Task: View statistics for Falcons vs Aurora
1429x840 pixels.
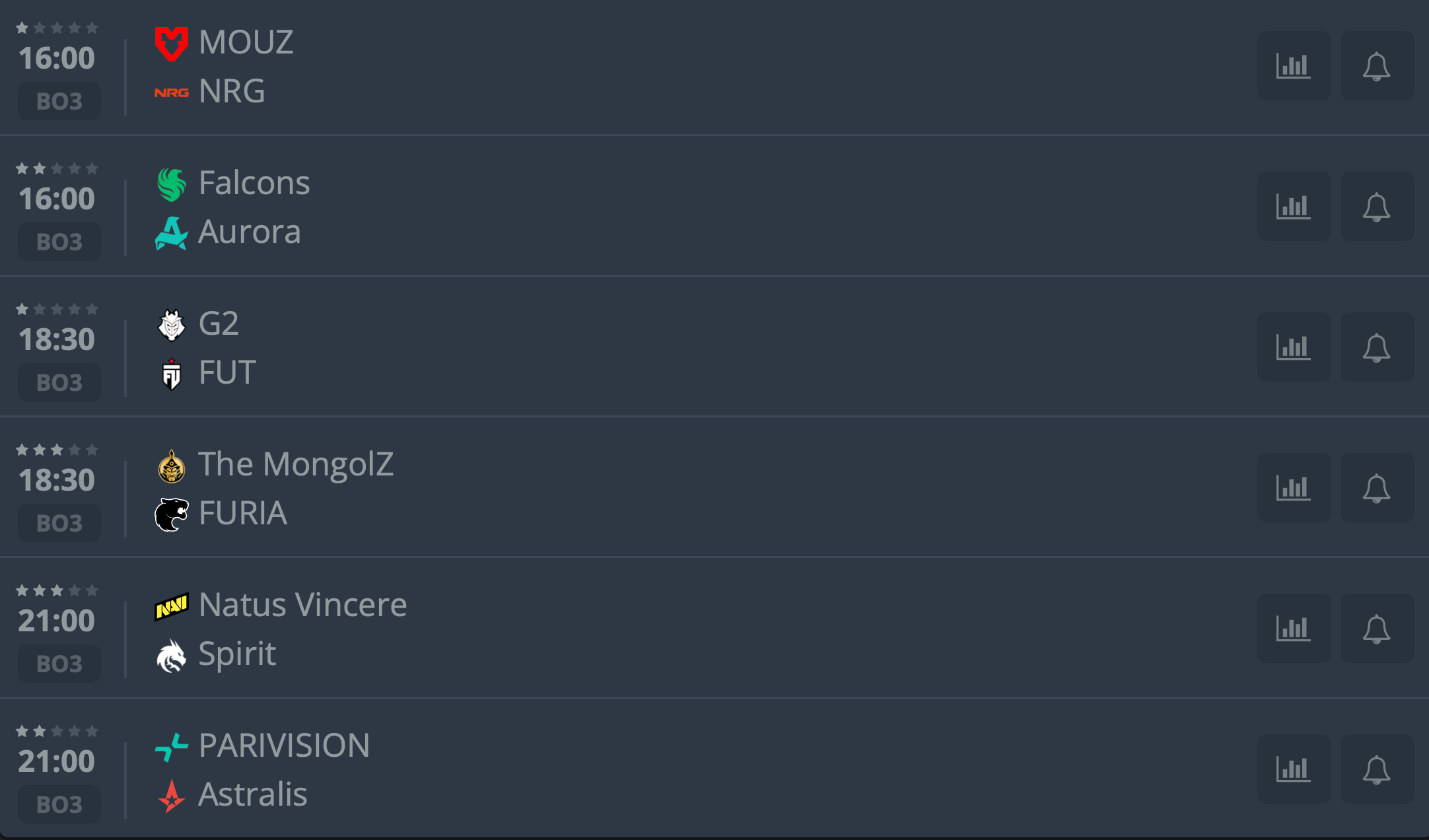Action: pos(1294,207)
